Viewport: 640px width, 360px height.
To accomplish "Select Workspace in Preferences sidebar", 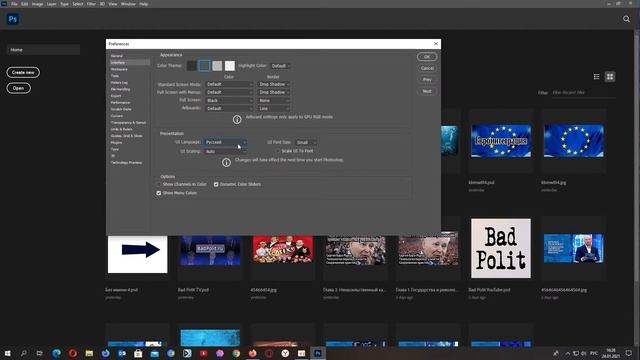I will [x=119, y=69].
